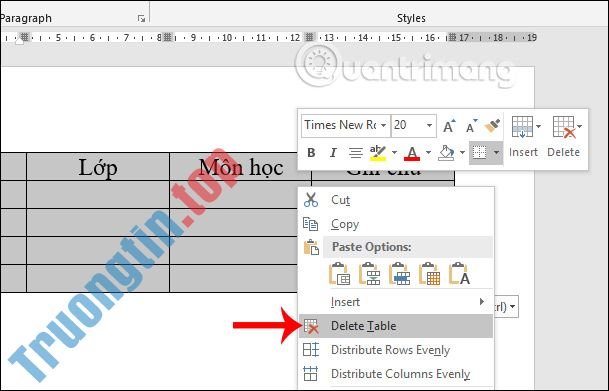Click the paste clipboard icon beside Paste Options
Screen dimensions: 609x391
tap(311, 247)
